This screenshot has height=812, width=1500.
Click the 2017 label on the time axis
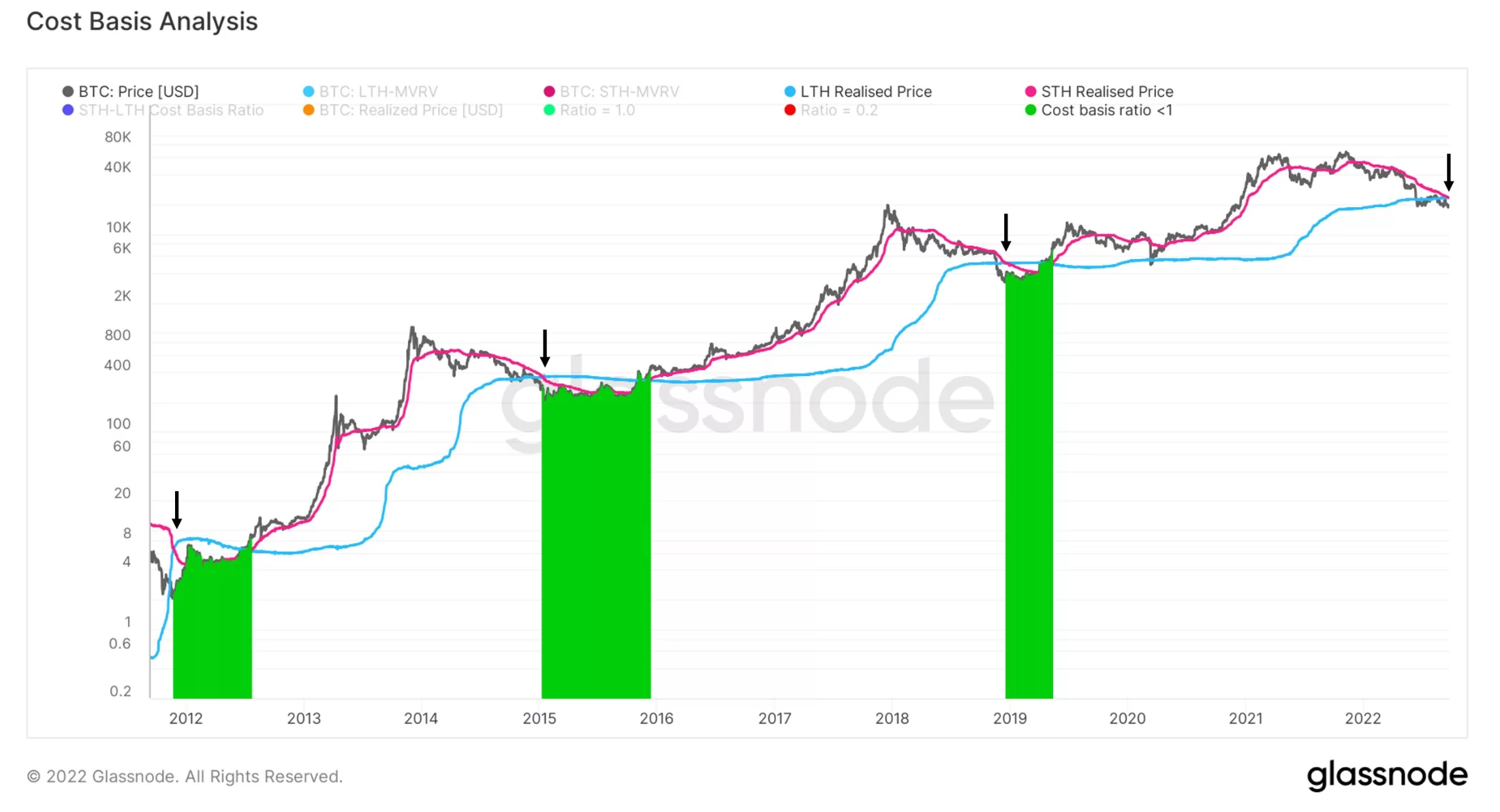coord(775,719)
